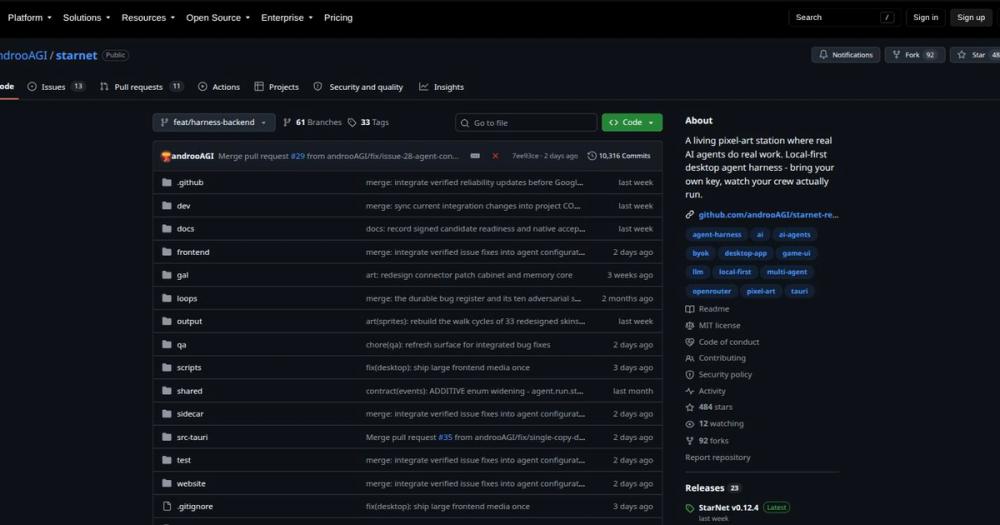Viewport: 1000px width, 525px height.
Task: Open the shared folder icon
Action: (x=167, y=390)
